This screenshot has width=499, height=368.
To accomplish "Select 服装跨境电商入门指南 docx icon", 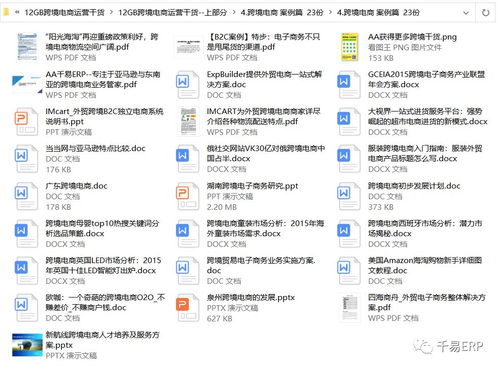I will [349, 159].
